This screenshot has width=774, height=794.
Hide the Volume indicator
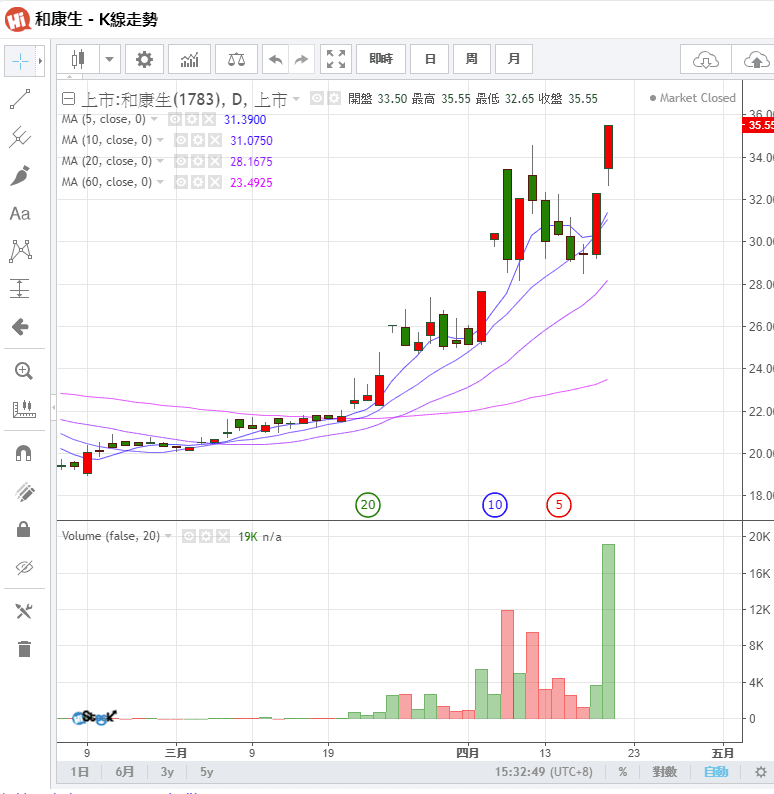click(189, 536)
